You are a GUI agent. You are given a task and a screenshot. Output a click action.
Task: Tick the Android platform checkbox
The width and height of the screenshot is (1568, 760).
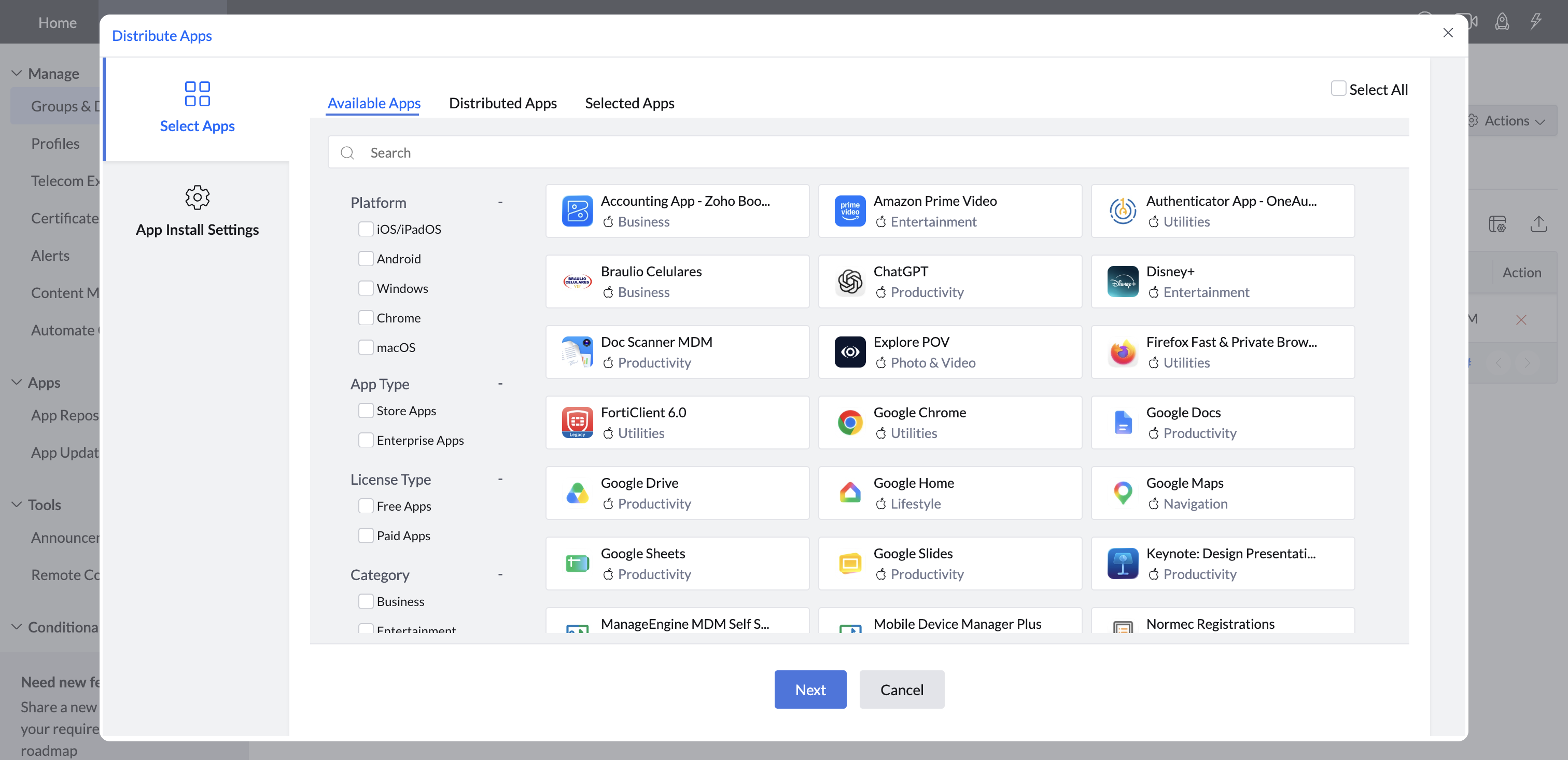(366, 259)
